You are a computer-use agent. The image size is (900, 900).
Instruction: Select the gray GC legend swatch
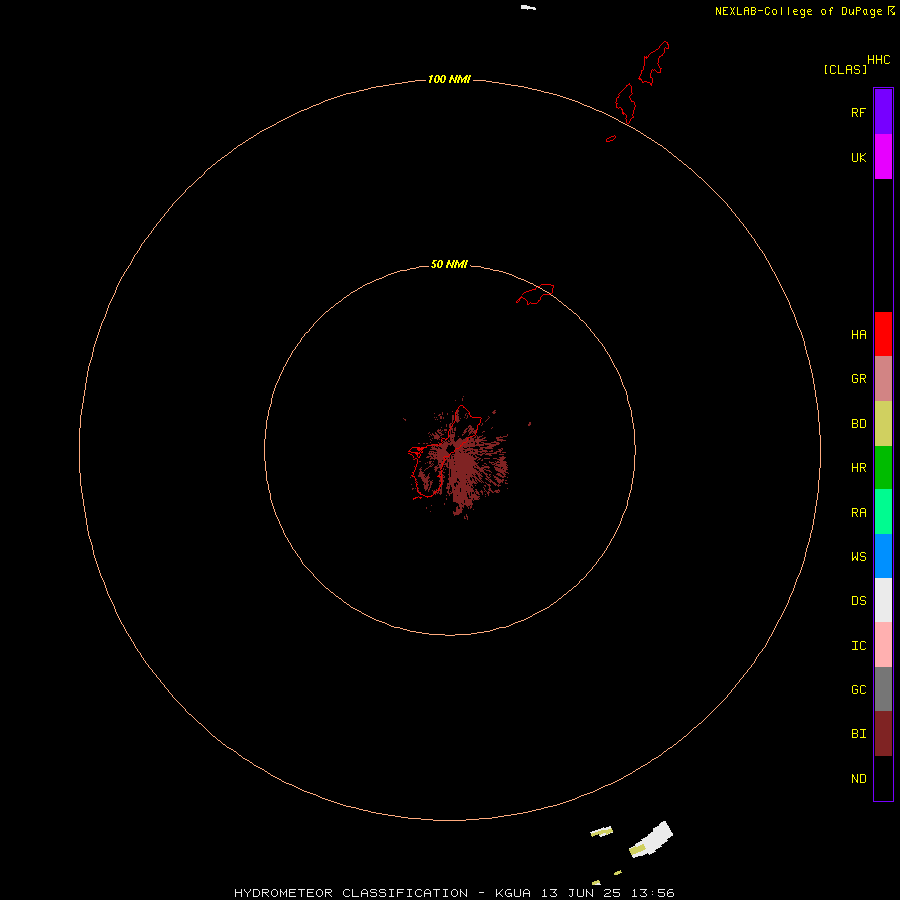click(x=883, y=689)
